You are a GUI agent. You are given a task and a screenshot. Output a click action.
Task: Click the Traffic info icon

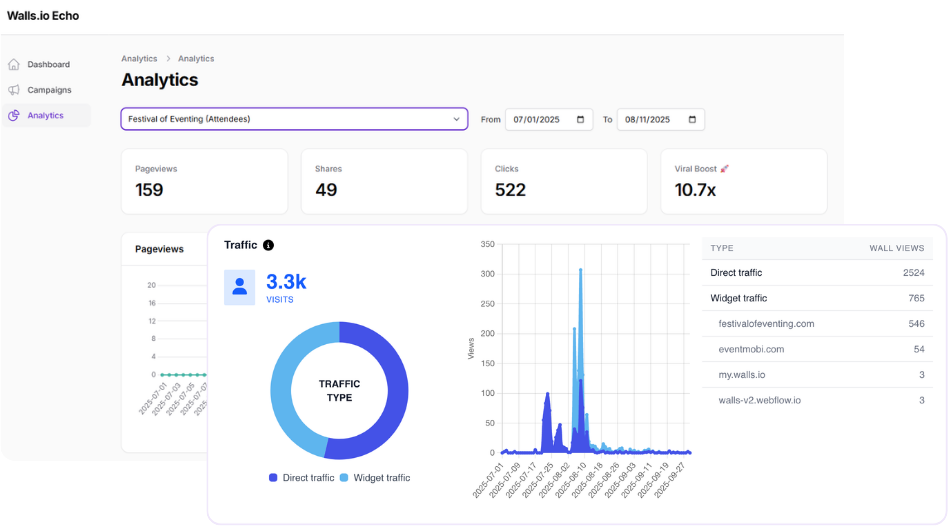268,245
